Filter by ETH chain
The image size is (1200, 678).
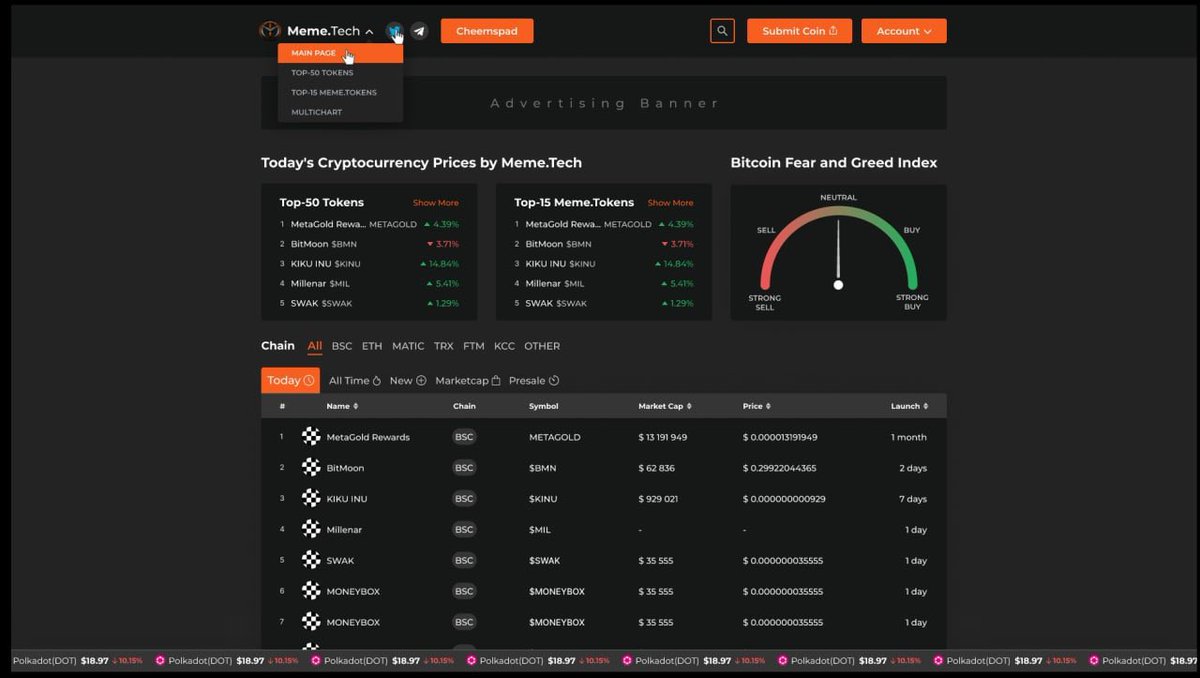point(372,346)
